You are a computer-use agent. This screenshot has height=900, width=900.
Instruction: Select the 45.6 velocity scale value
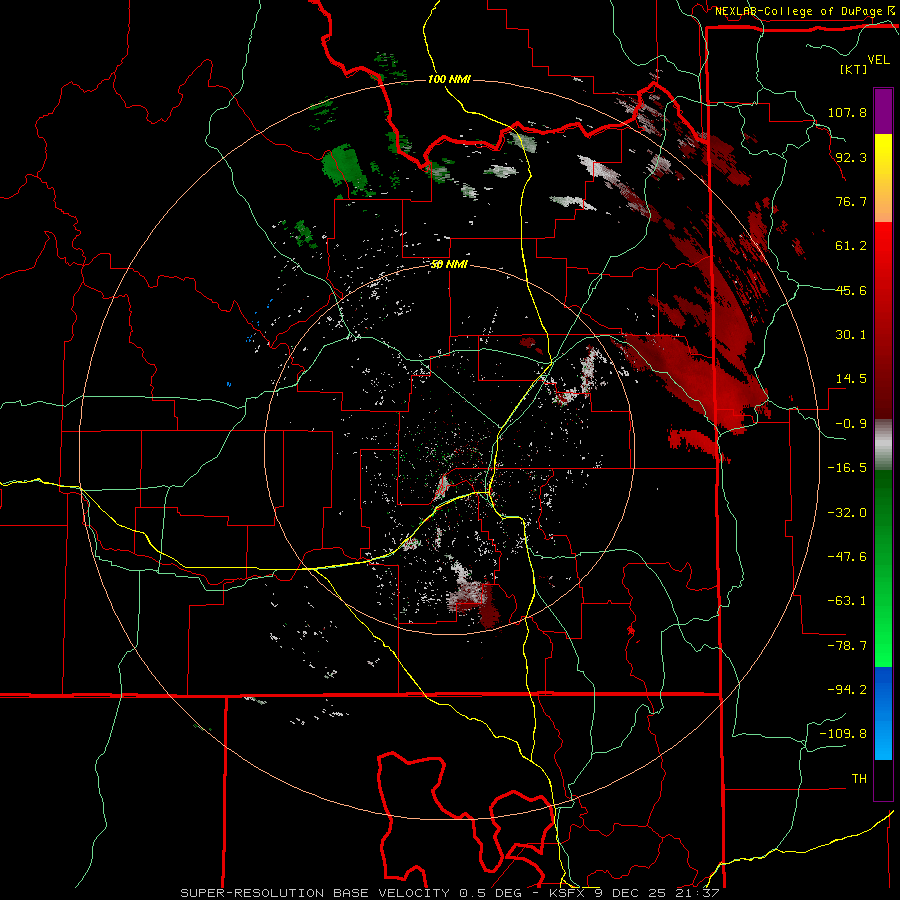pos(851,290)
